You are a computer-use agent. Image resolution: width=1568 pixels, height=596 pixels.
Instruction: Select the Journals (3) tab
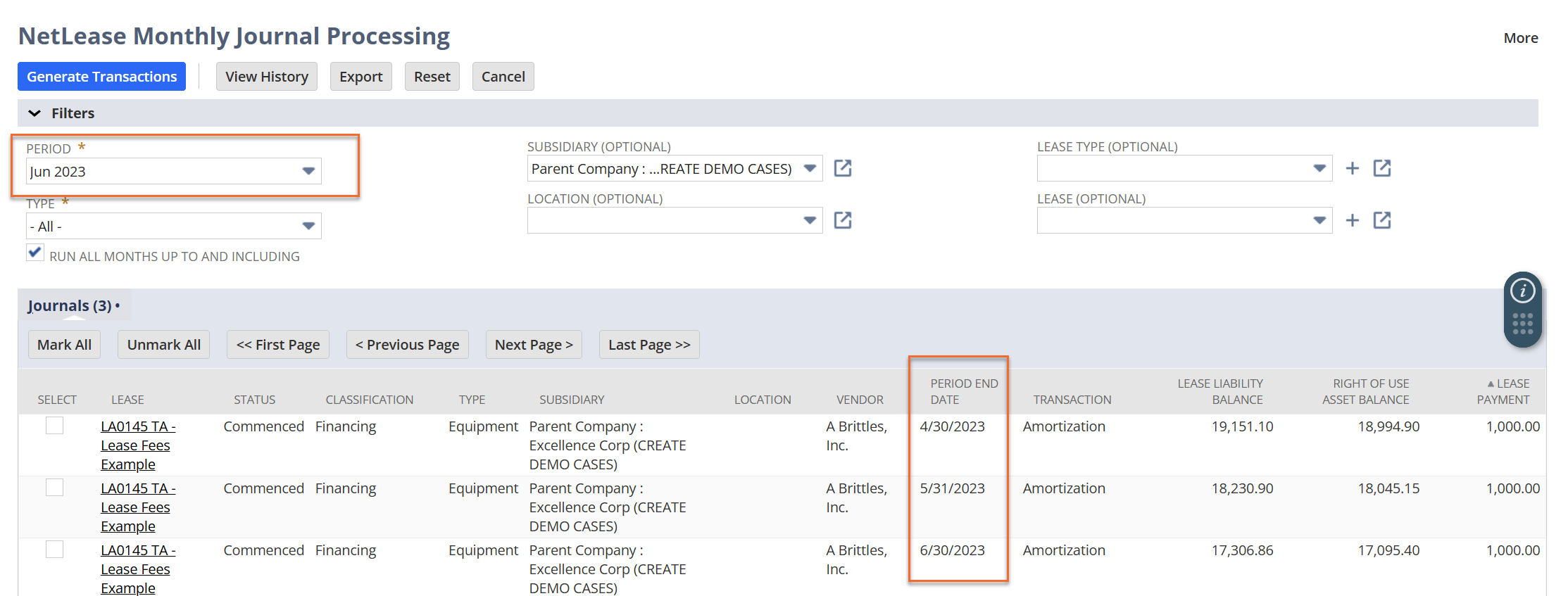point(70,306)
